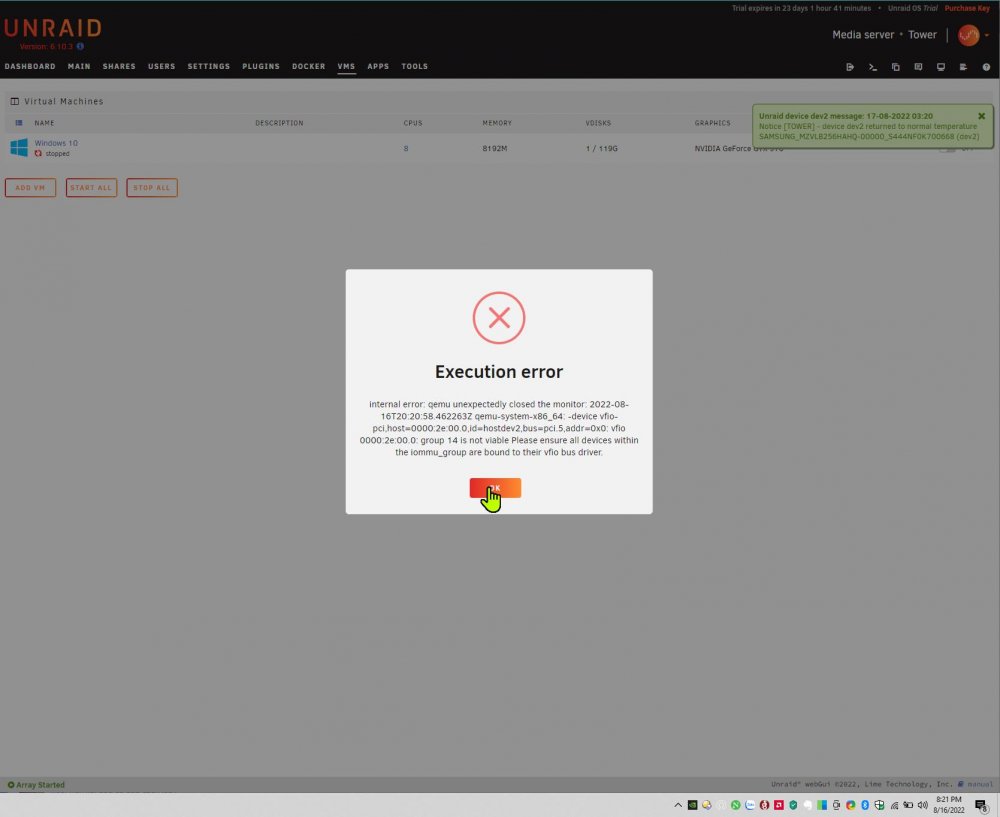Click the battery power tray icon
The width and height of the screenshot is (1000, 817).
click(908, 805)
